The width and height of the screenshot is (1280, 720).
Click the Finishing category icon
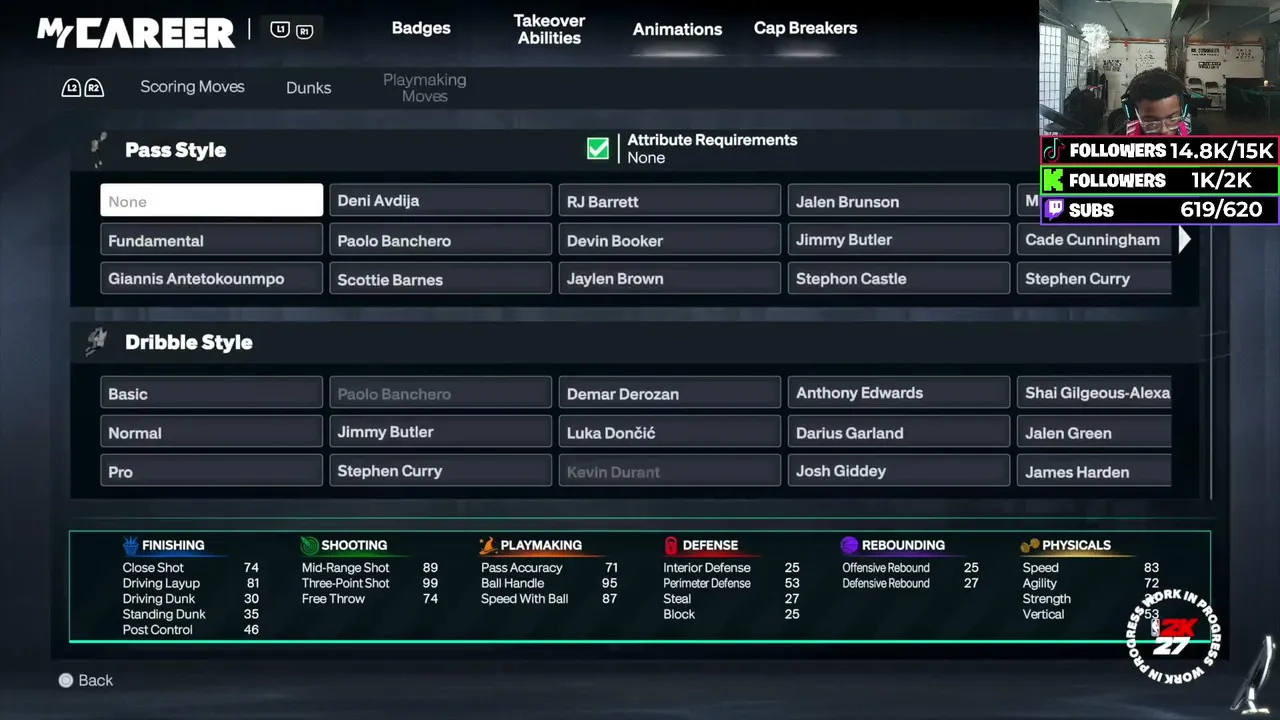(130, 545)
